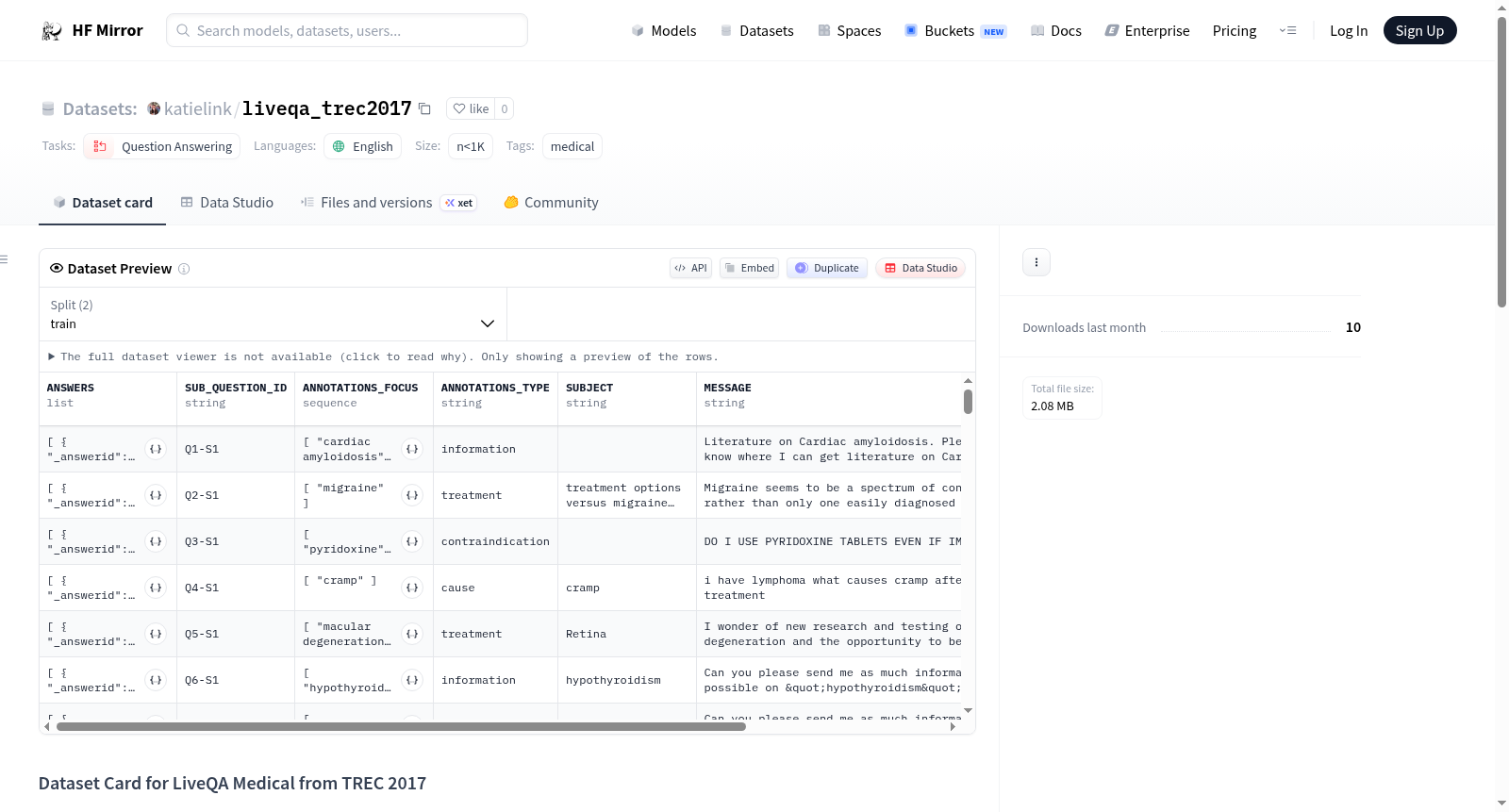1509x812 pixels.
Task: Open the katielink user avatar
Action: [x=154, y=108]
